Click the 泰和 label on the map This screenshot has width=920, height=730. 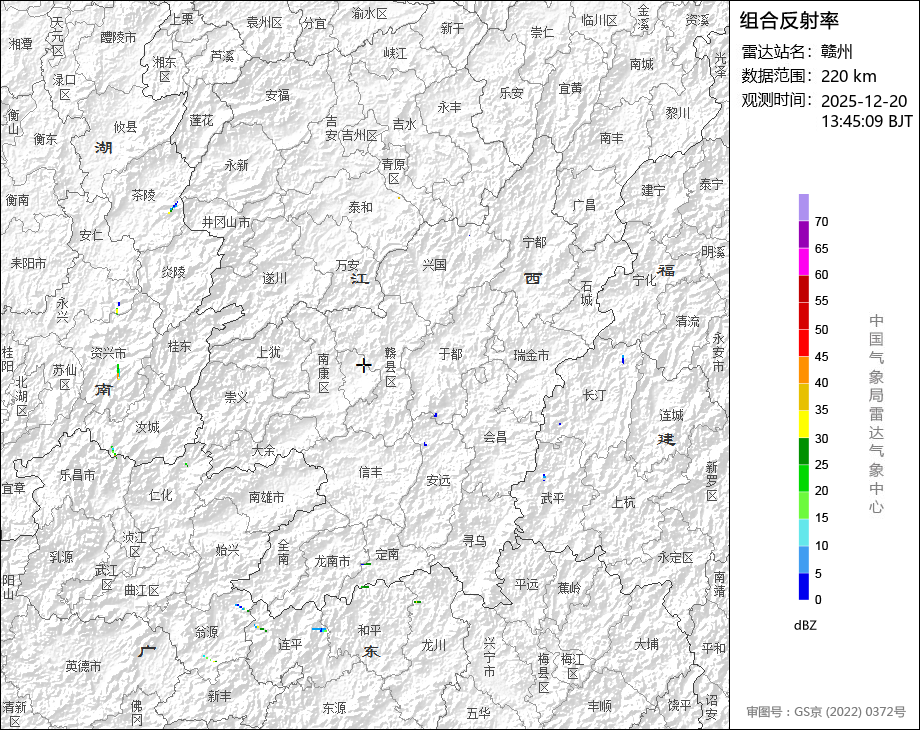click(x=360, y=207)
